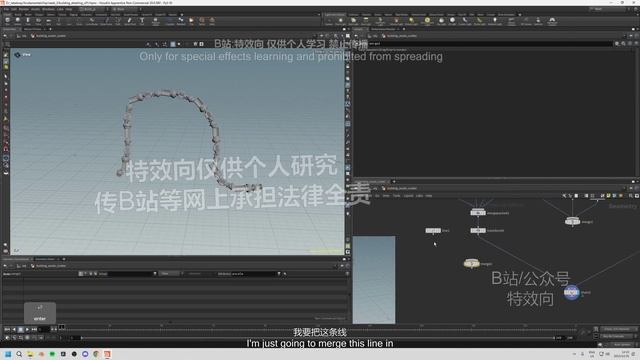This screenshot has height=360, width=640.
Task: Select the Font shelf tool
Action: 142,21
